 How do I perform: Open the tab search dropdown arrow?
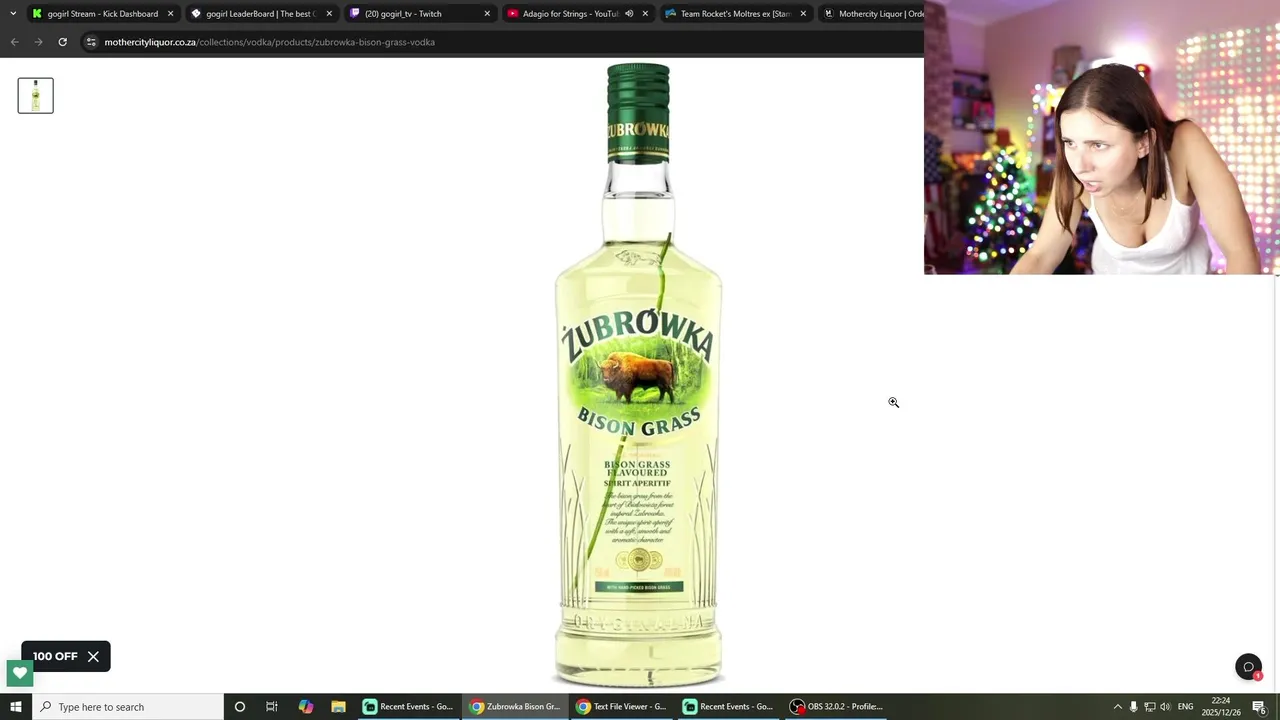[x=13, y=14]
